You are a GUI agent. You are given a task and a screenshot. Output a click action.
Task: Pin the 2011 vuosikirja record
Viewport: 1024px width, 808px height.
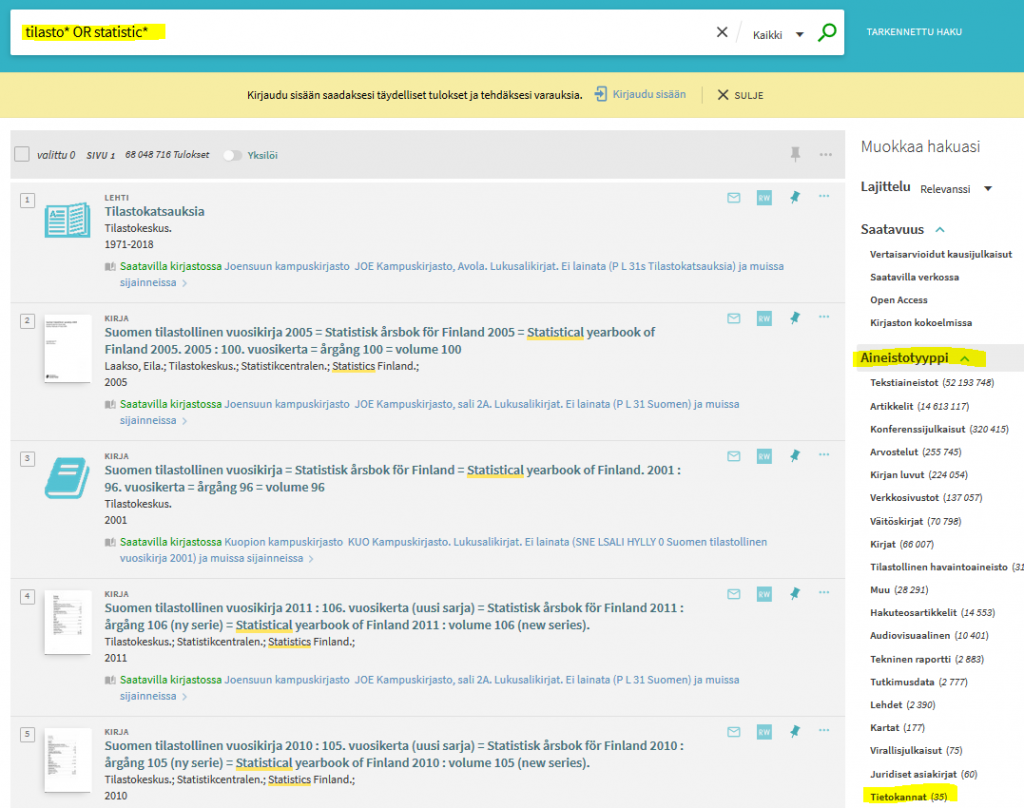pyautogui.click(x=795, y=593)
